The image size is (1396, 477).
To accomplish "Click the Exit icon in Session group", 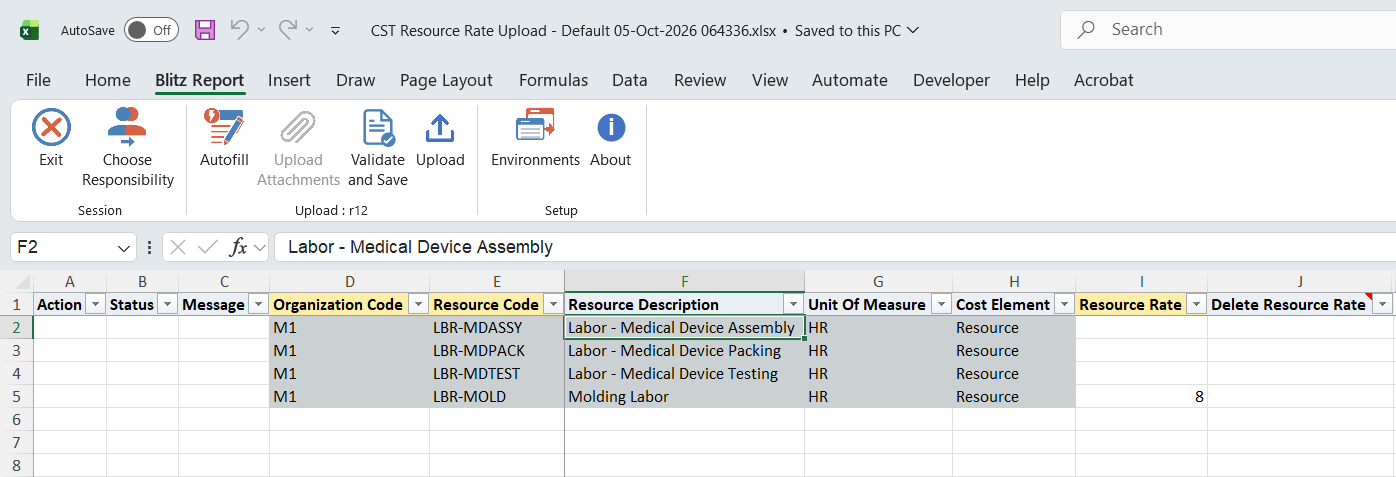I will coord(51,128).
